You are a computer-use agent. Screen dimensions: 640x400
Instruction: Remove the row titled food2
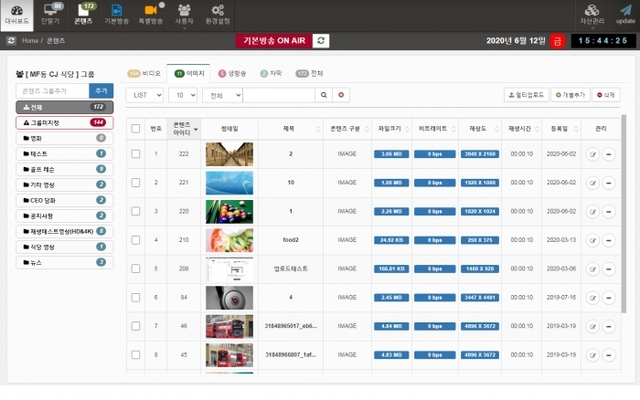point(609,240)
